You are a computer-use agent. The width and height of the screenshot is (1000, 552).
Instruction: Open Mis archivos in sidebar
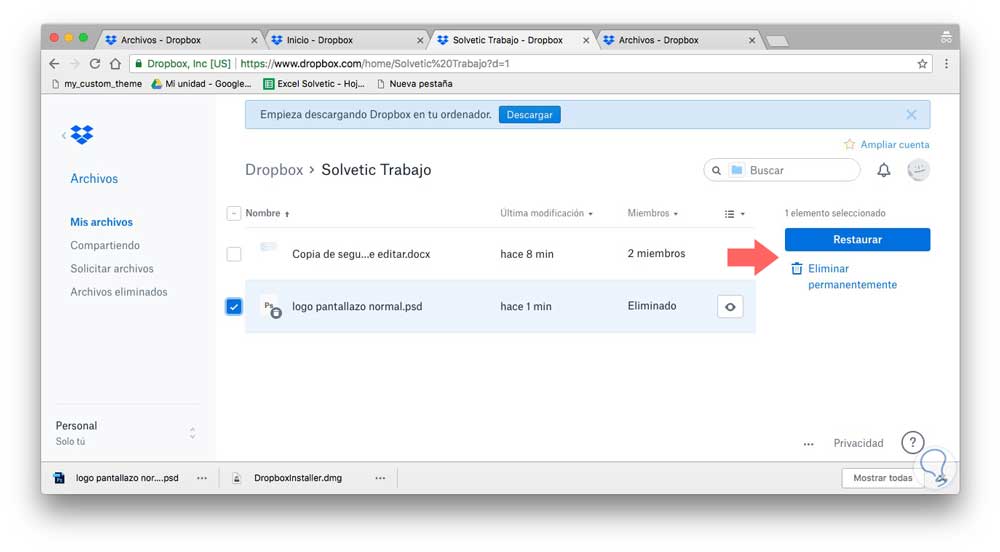coord(101,222)
